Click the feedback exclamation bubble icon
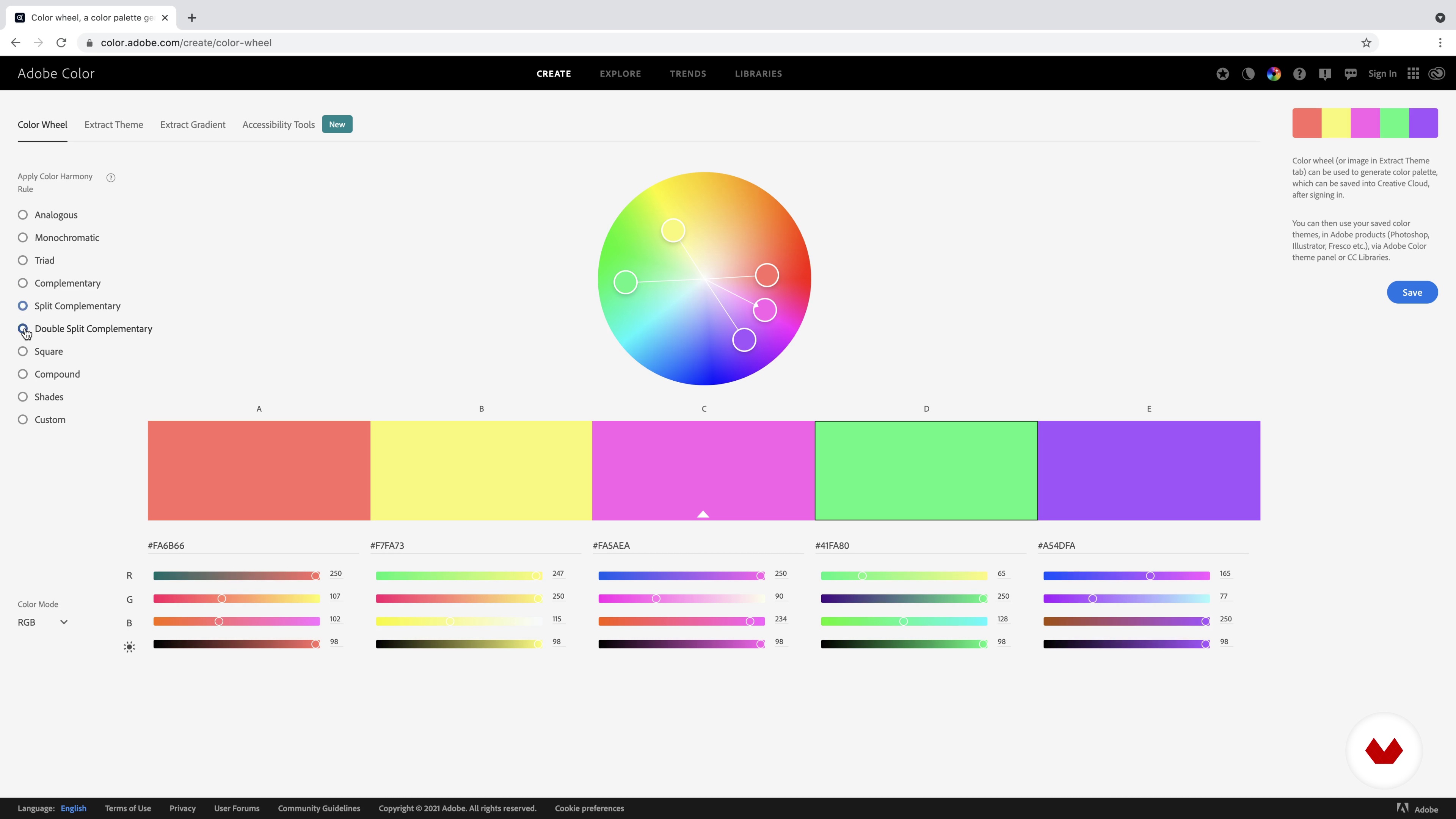 [x=1325, y=74]
